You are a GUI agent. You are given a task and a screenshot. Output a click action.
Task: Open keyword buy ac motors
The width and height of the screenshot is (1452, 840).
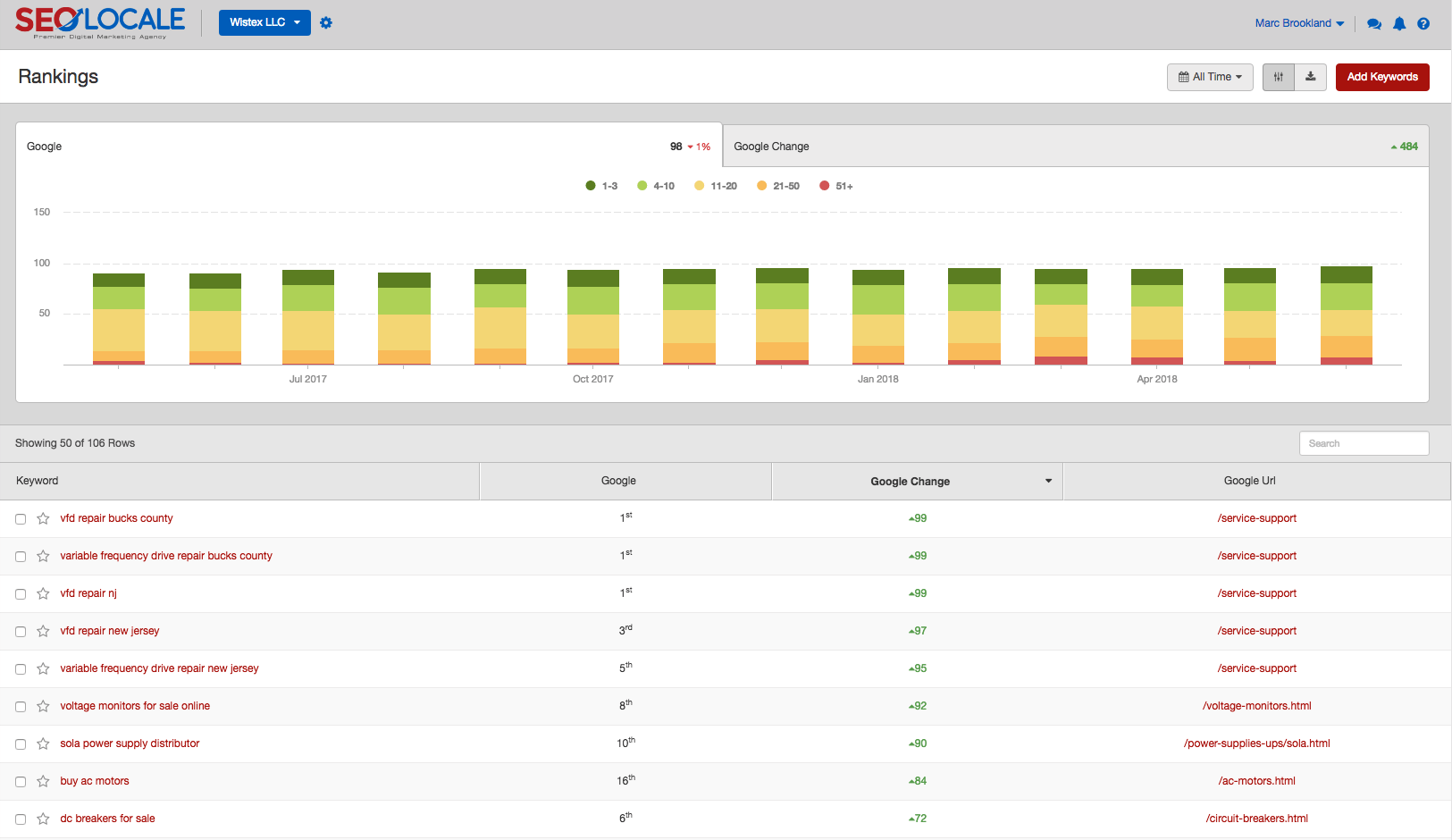pyautogui.click(x=95, y=781)
